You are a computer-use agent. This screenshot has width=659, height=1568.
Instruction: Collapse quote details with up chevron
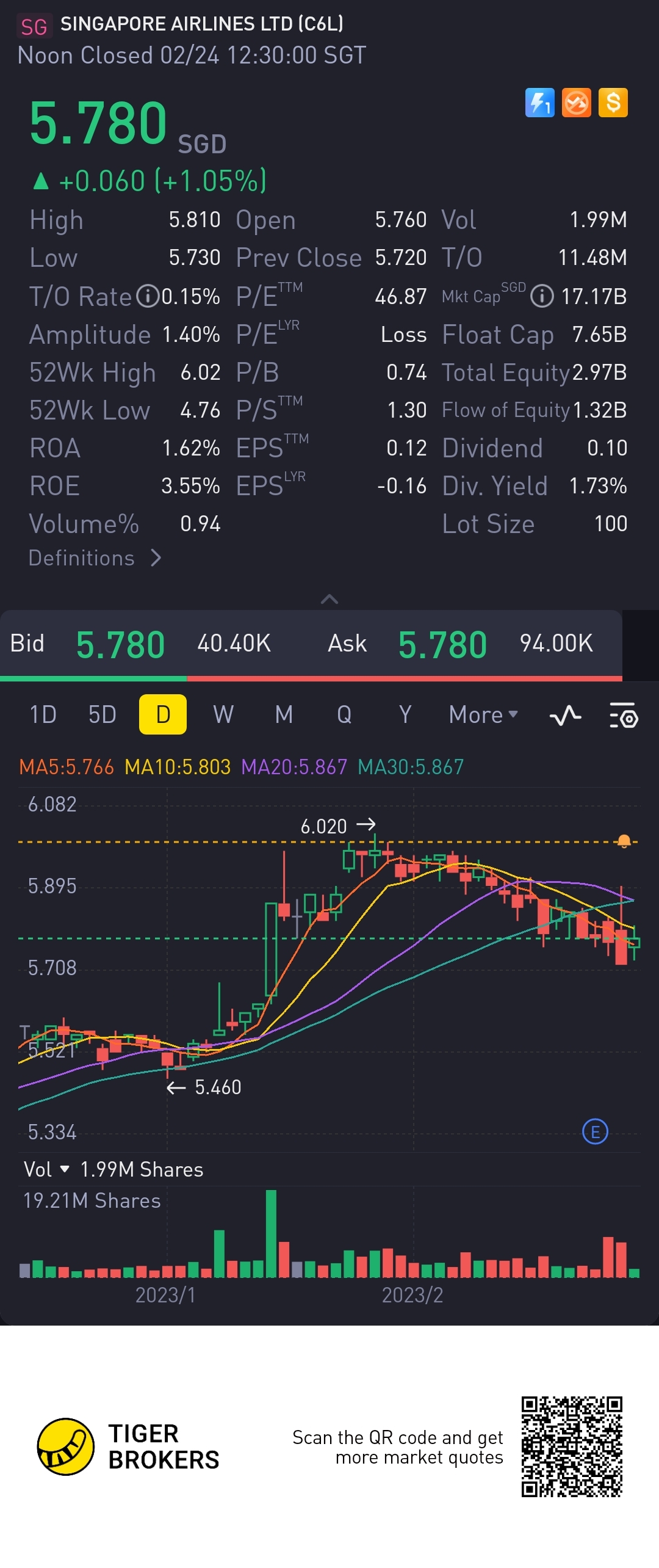coord(329,599)
